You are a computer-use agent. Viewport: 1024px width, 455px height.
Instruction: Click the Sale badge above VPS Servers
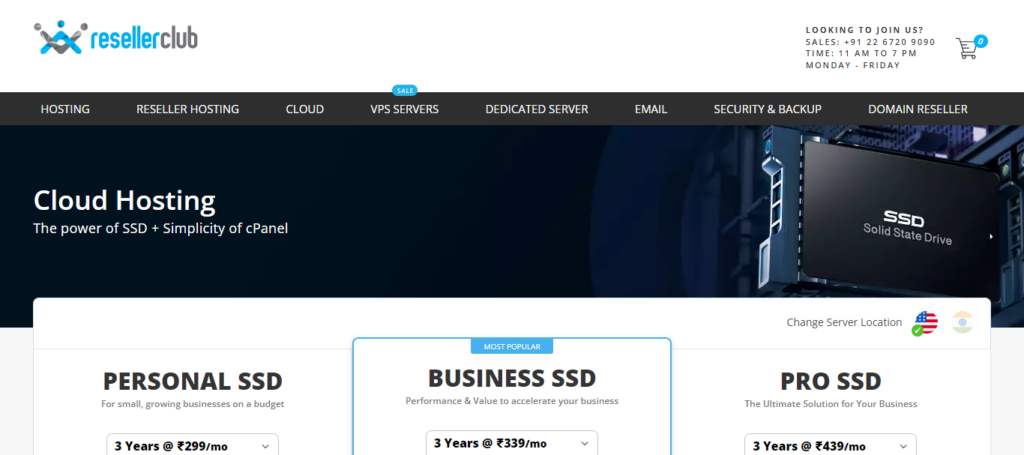coord(404,90)
